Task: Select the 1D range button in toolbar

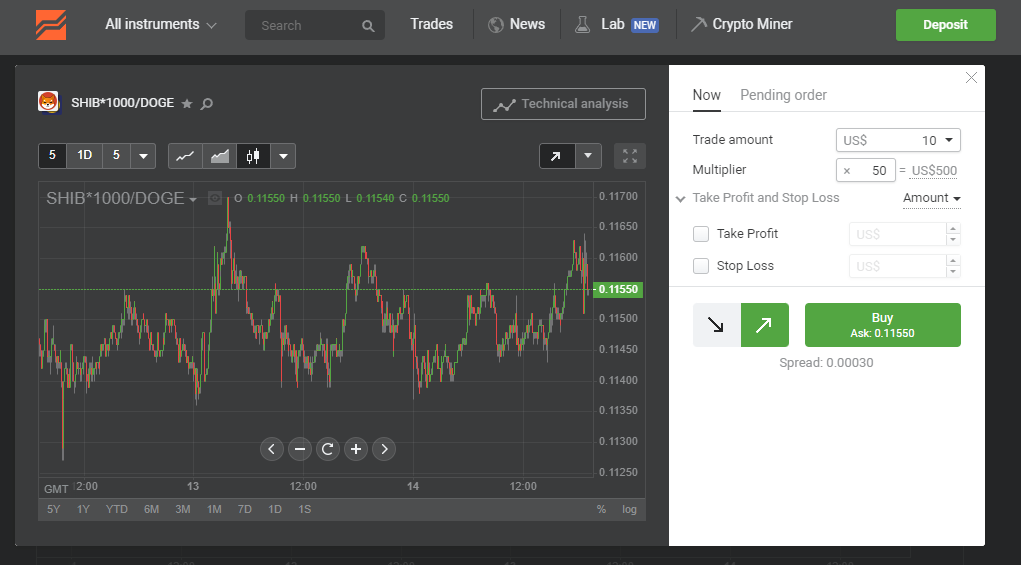Action: tap(85, 156)
